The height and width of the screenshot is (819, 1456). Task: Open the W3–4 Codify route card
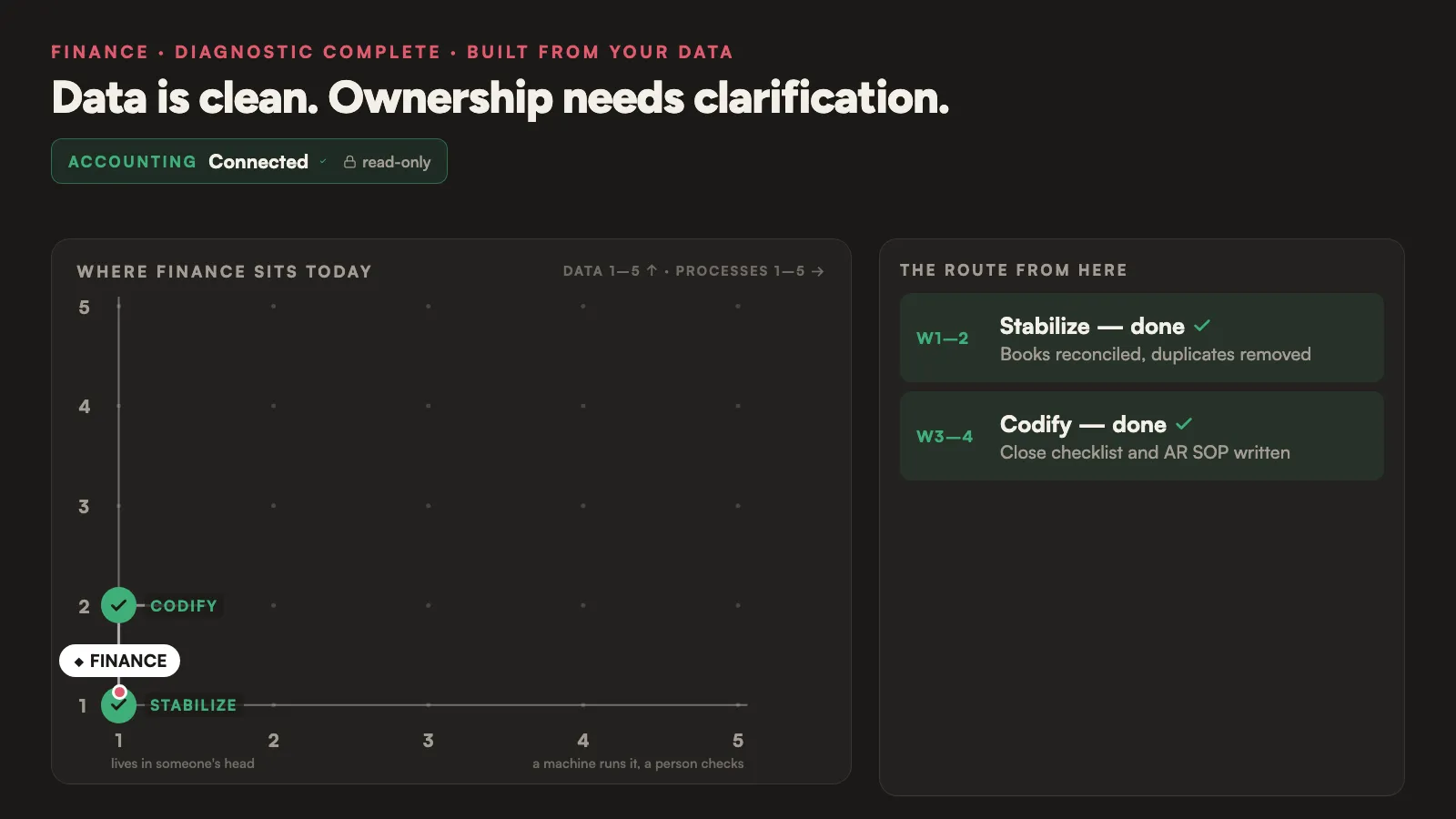[1141, 436]
